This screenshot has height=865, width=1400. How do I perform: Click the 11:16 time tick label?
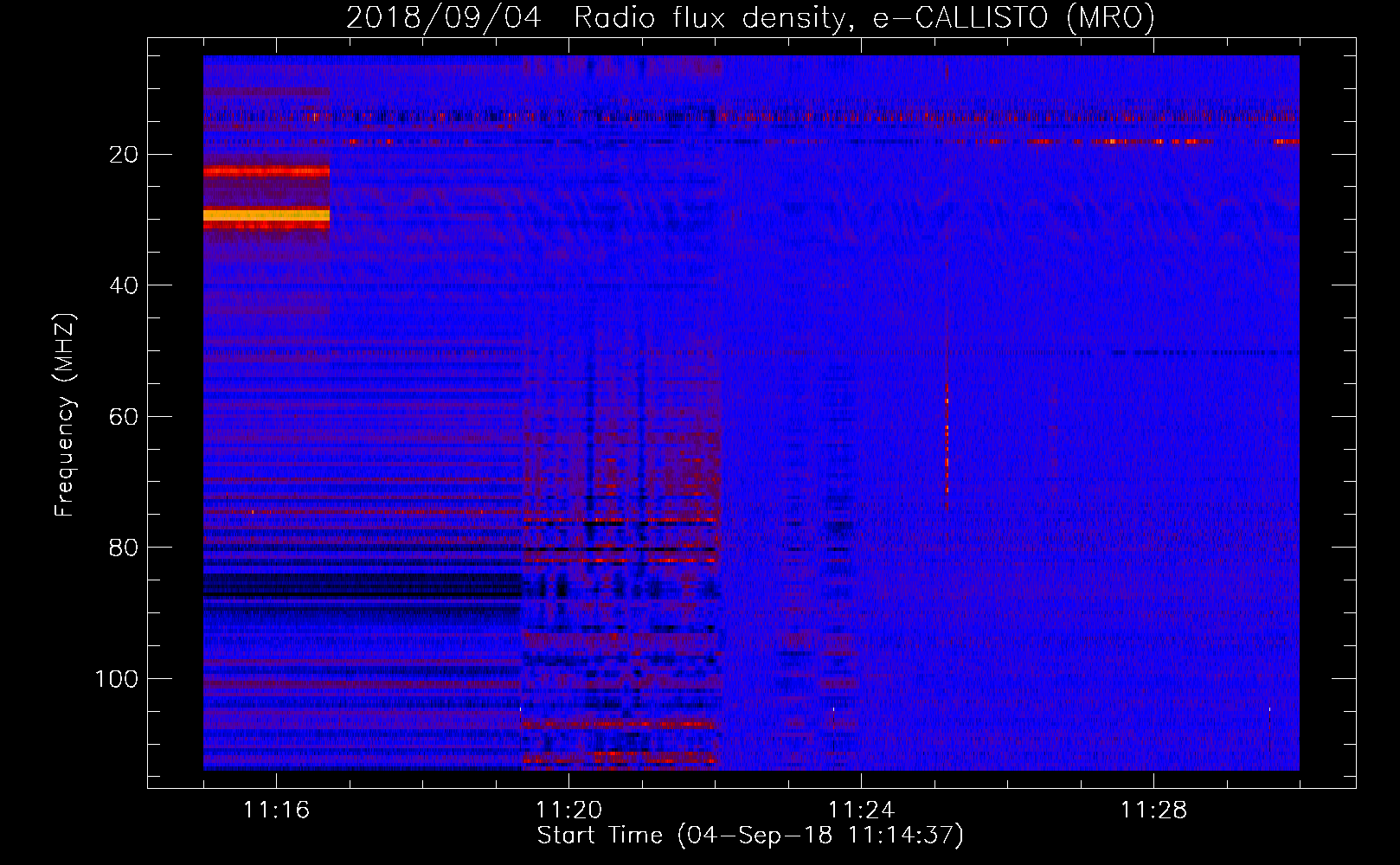[276, 811]
